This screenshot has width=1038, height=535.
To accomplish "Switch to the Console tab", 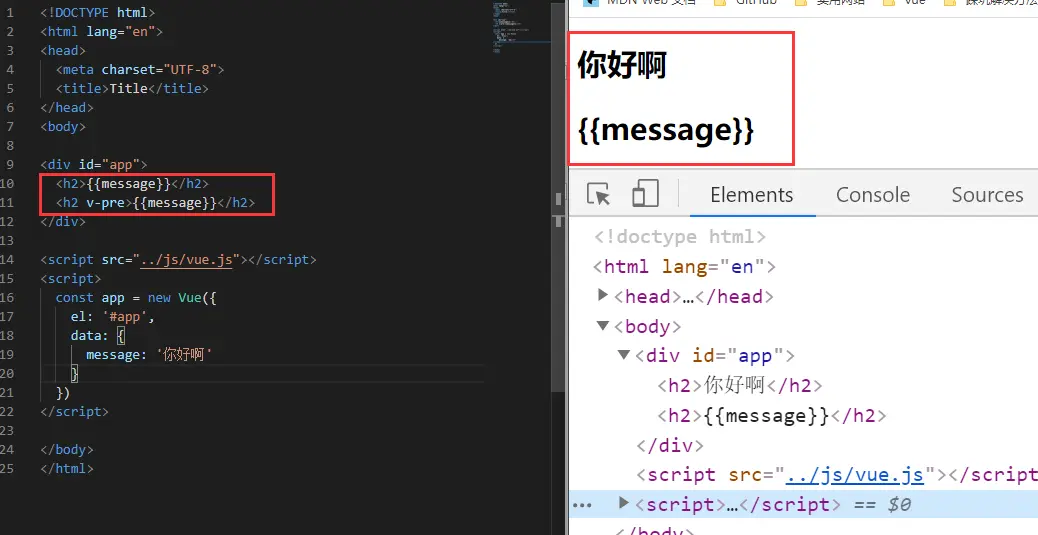I will point(873,195).
